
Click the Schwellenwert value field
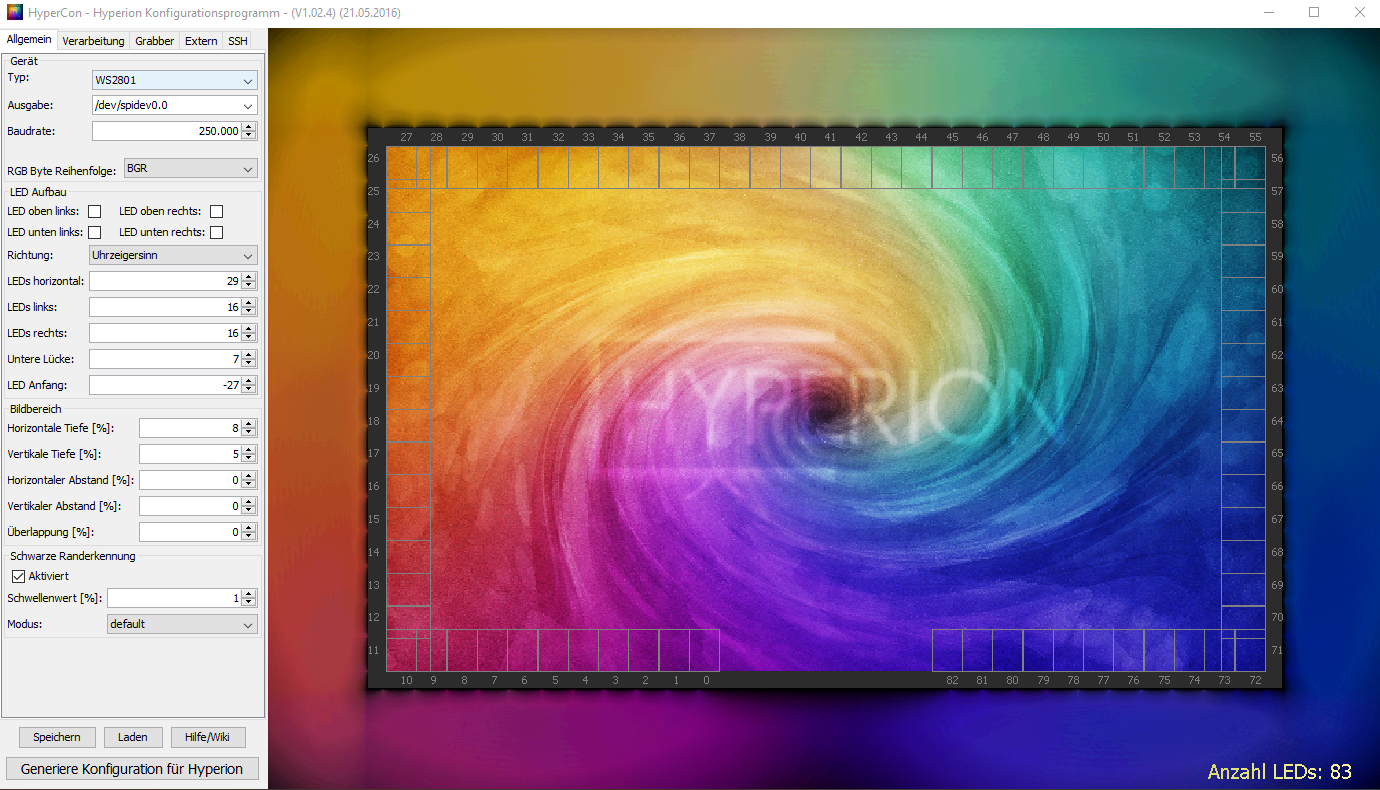pyautogui.click(x=174, y=598)
